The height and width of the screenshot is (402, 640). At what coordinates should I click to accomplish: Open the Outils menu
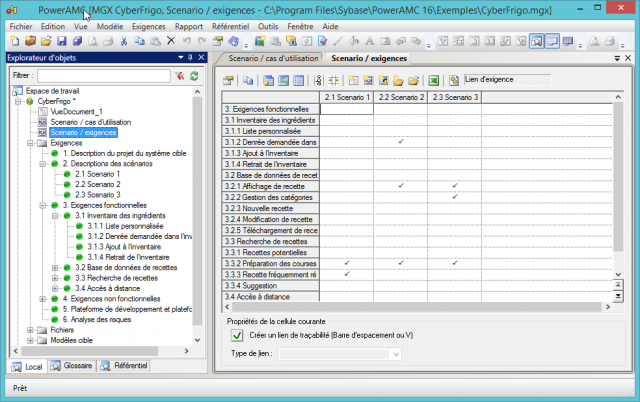268,27
